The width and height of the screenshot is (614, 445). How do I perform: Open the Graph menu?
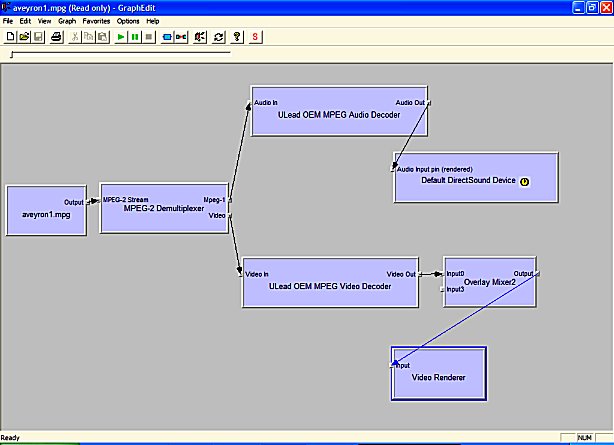click(x=67, y=21)
